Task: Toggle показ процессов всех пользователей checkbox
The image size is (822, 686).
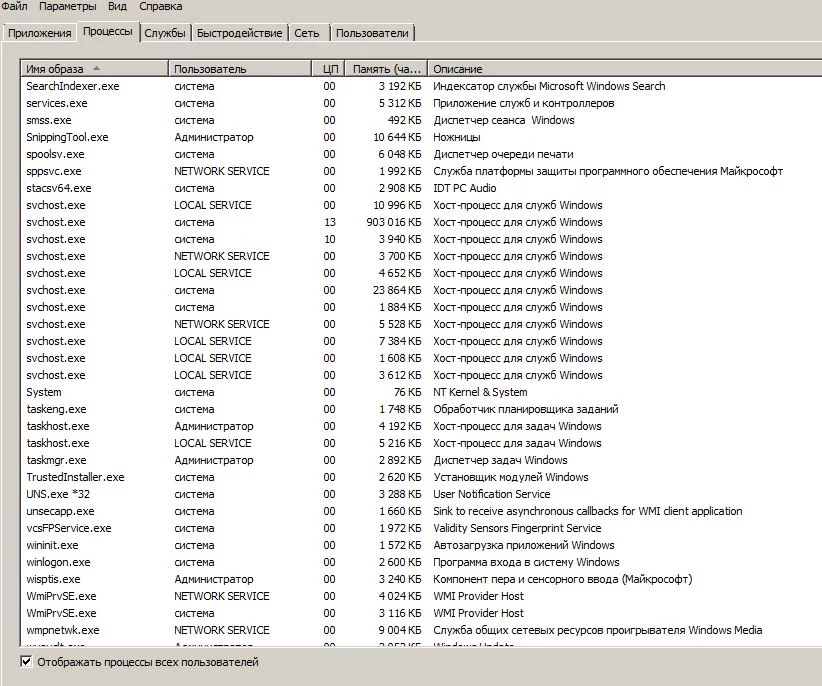Action: 26,662
